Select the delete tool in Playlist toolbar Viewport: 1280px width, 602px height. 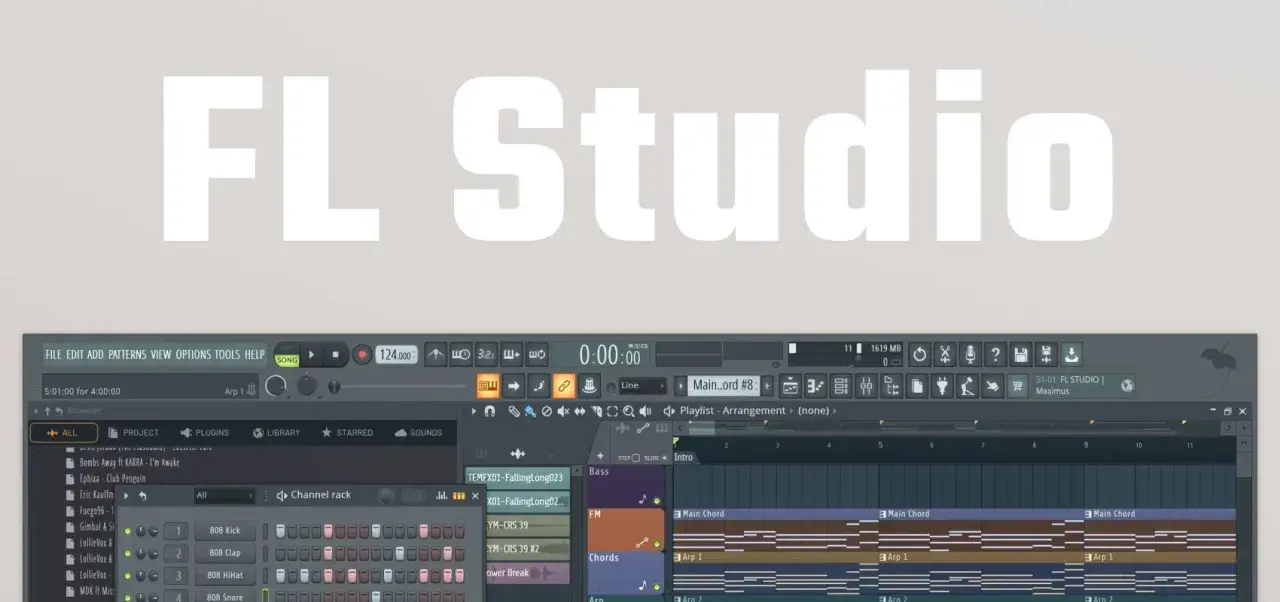point(547,411)
